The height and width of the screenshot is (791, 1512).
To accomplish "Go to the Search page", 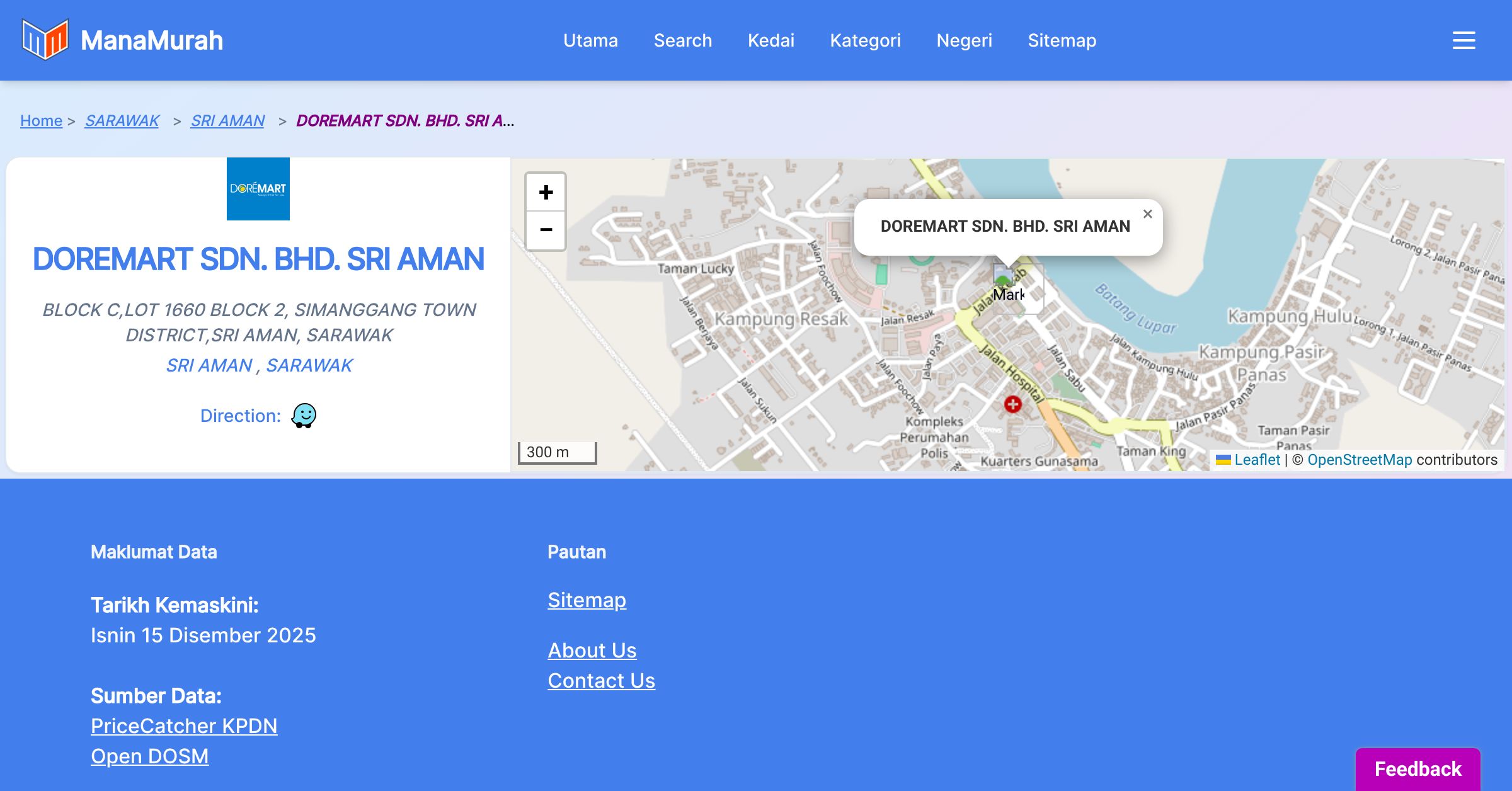I will [x=682, y=40].
